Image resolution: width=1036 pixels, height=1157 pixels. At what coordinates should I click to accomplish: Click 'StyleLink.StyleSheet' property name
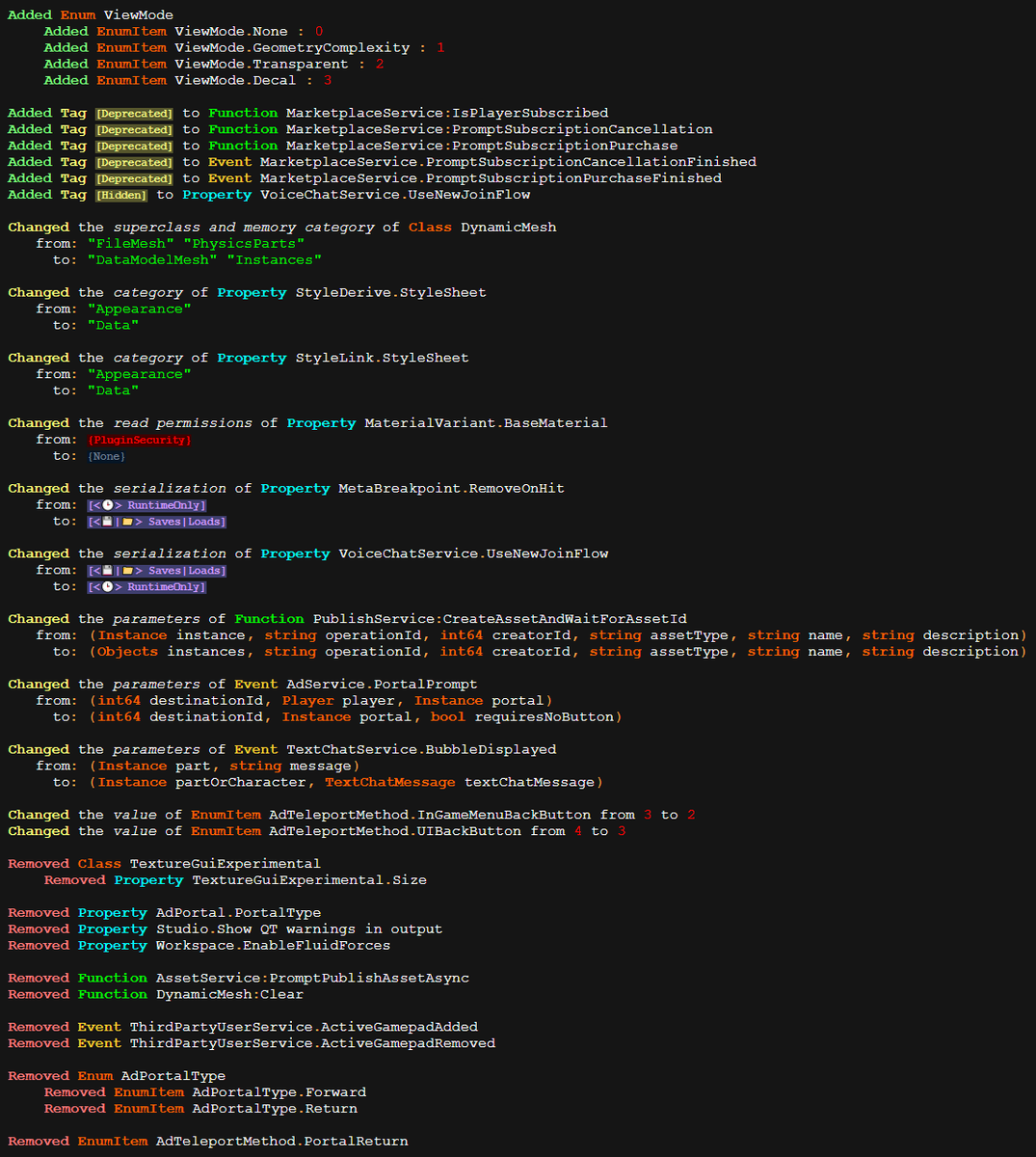coord(382,358)
